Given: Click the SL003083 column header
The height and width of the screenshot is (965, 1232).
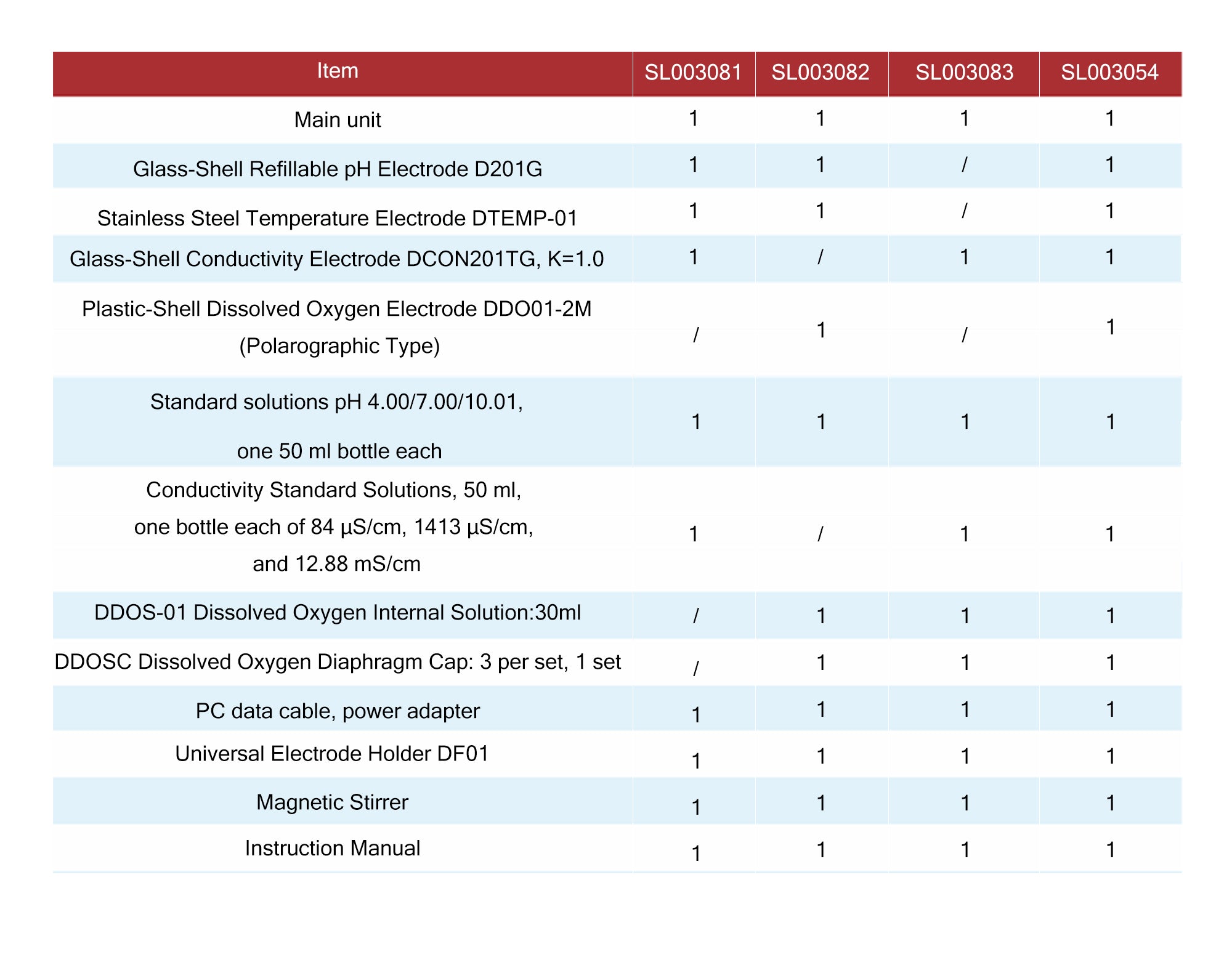Looking at the screenshot, I should pyautogui.click(x=964, y=73).
